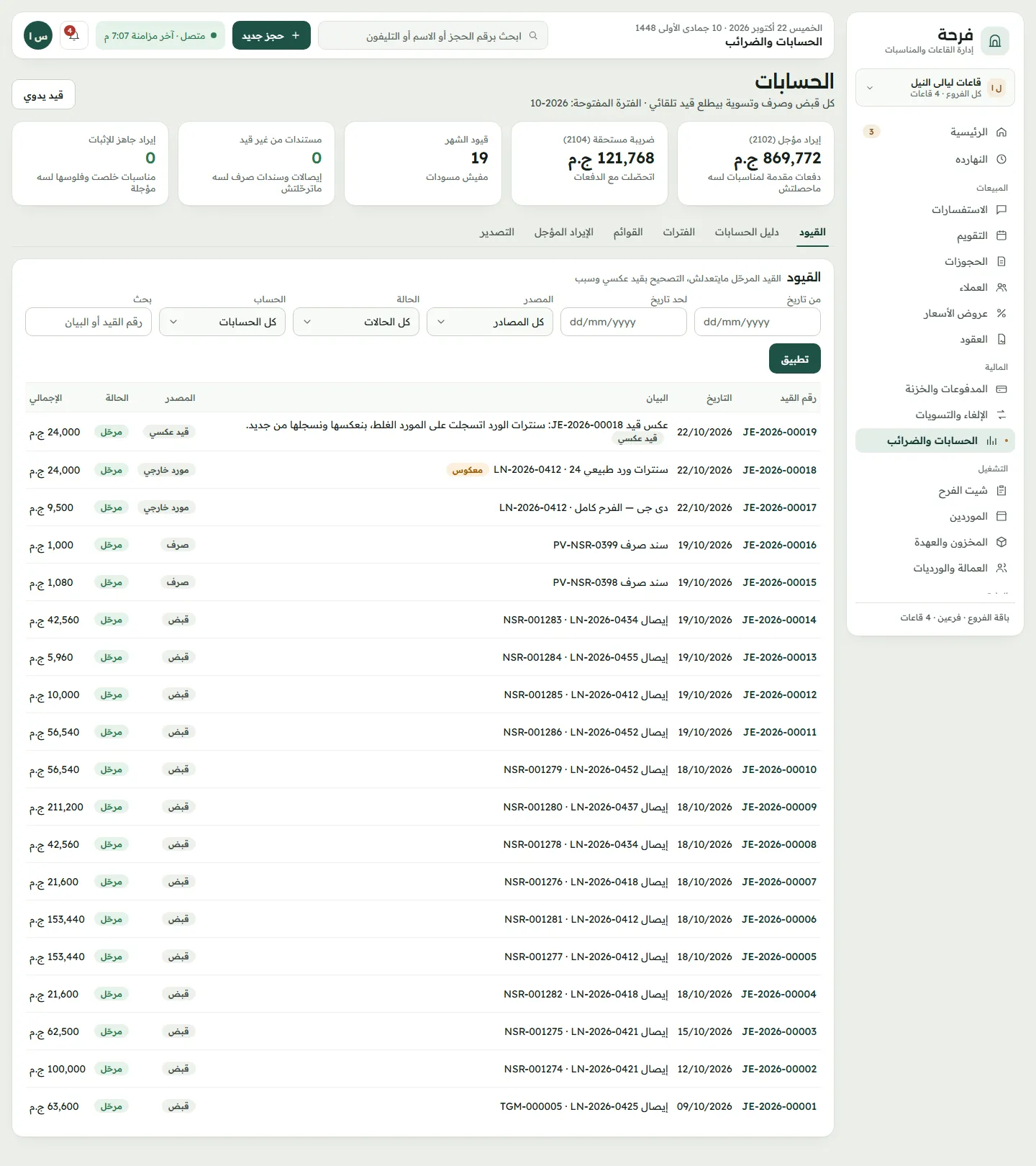Image resolution: width=1036 pixels, height=1166 pixels.
Task: Click the chat icon beside الاستفسارات
Action: coord(1001,210)
